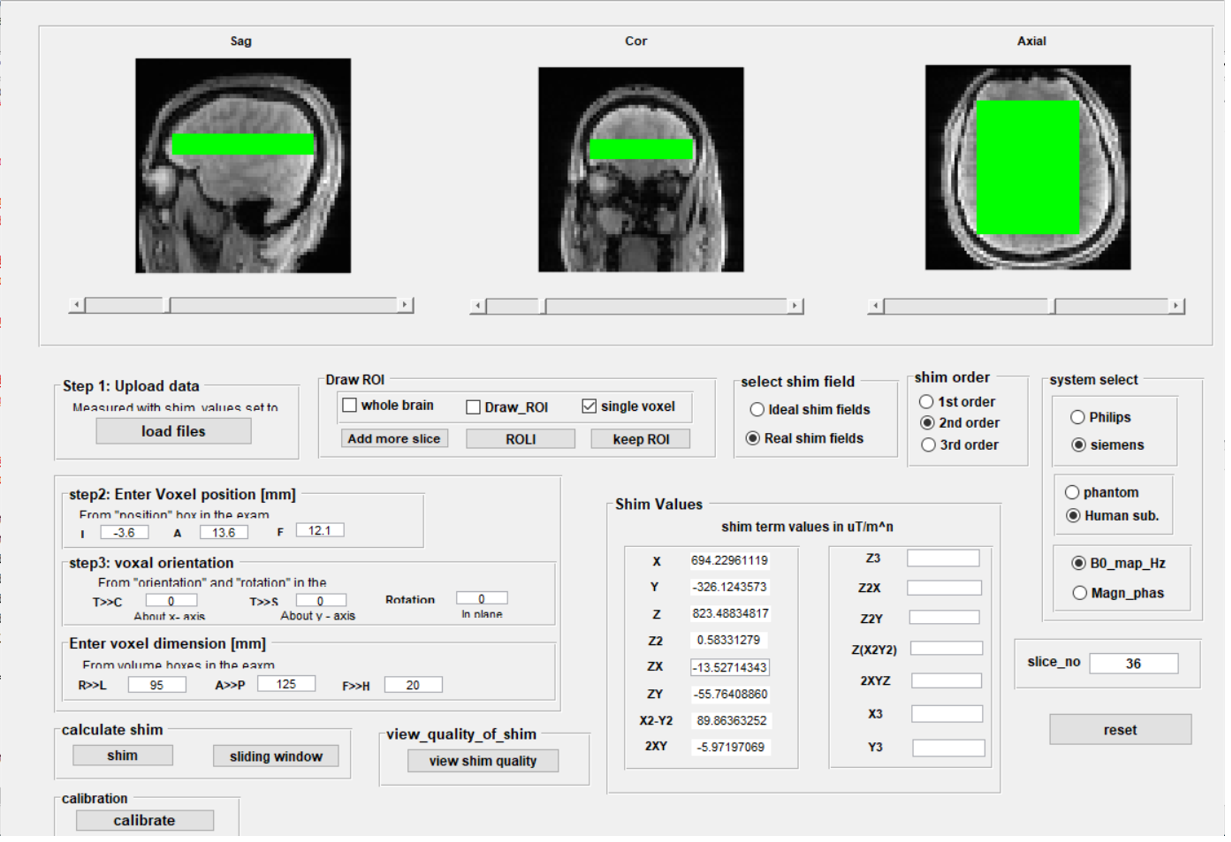Select Philips system

(1077, 417)
